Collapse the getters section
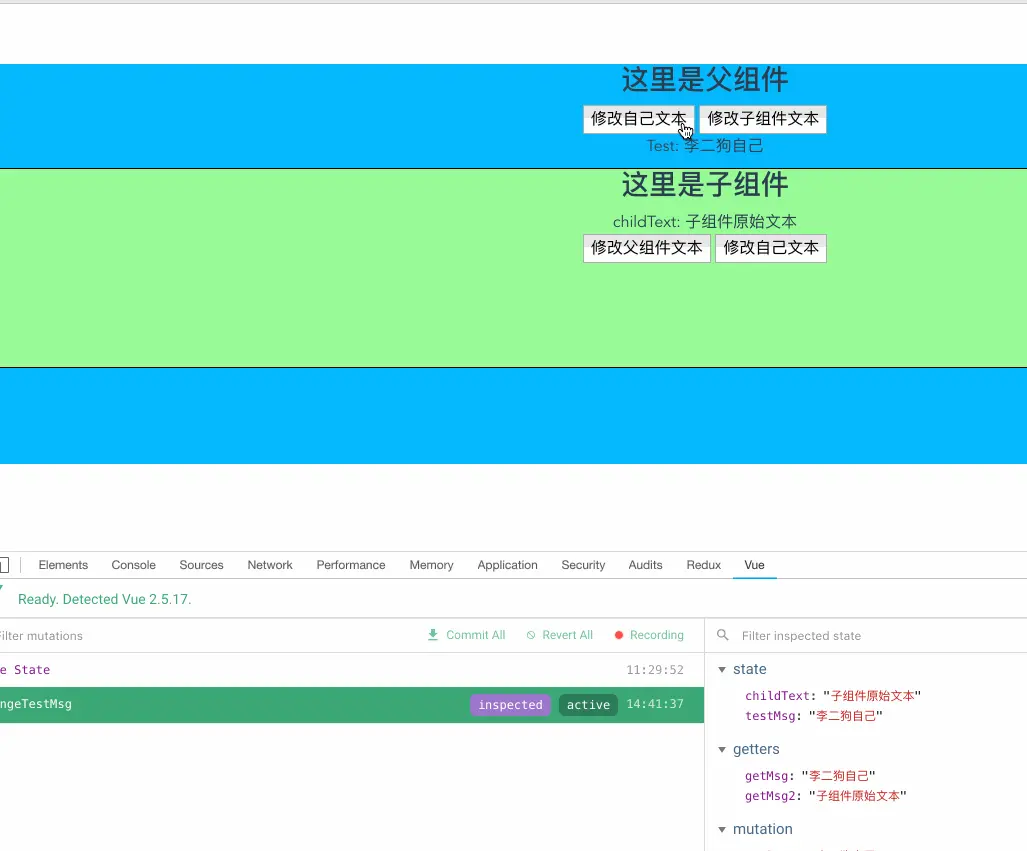The height and width of the screenshot is (851, 1027). tap(722, 749)
